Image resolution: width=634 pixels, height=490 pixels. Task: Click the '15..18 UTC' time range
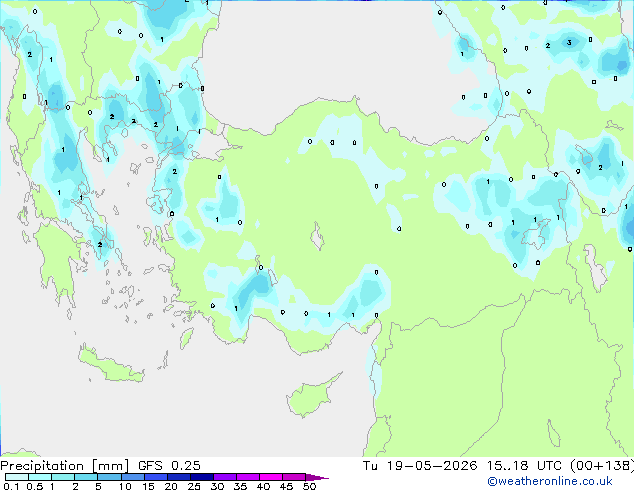524,466
